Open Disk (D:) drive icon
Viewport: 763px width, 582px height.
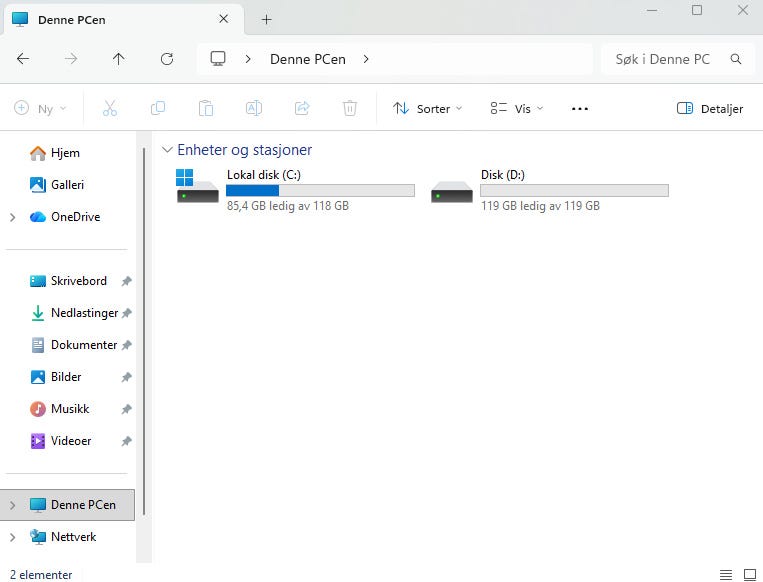click(x=452, y=192)
